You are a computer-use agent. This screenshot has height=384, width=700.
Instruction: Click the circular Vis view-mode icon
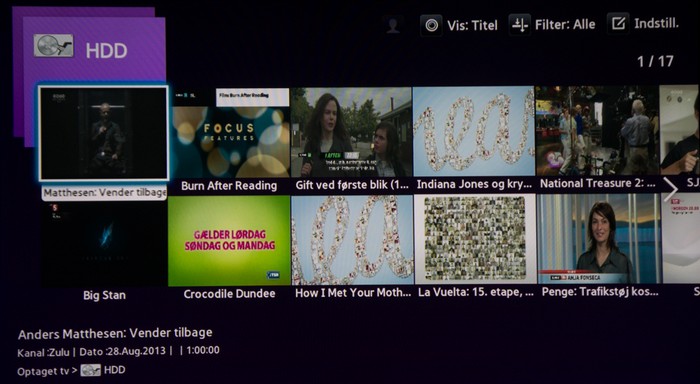click(x=431, y=25)
